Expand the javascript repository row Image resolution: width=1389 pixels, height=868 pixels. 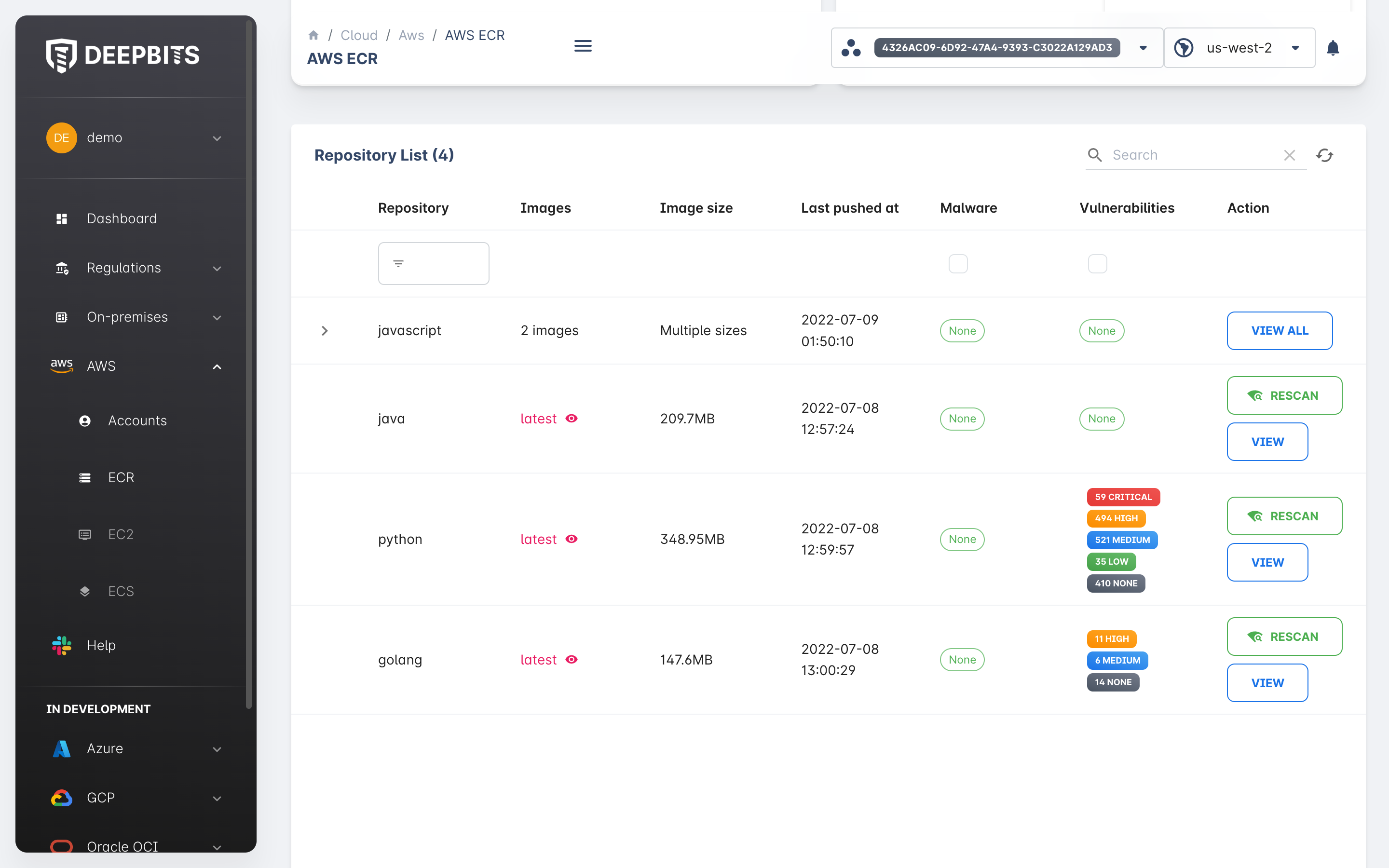[324, 331]
